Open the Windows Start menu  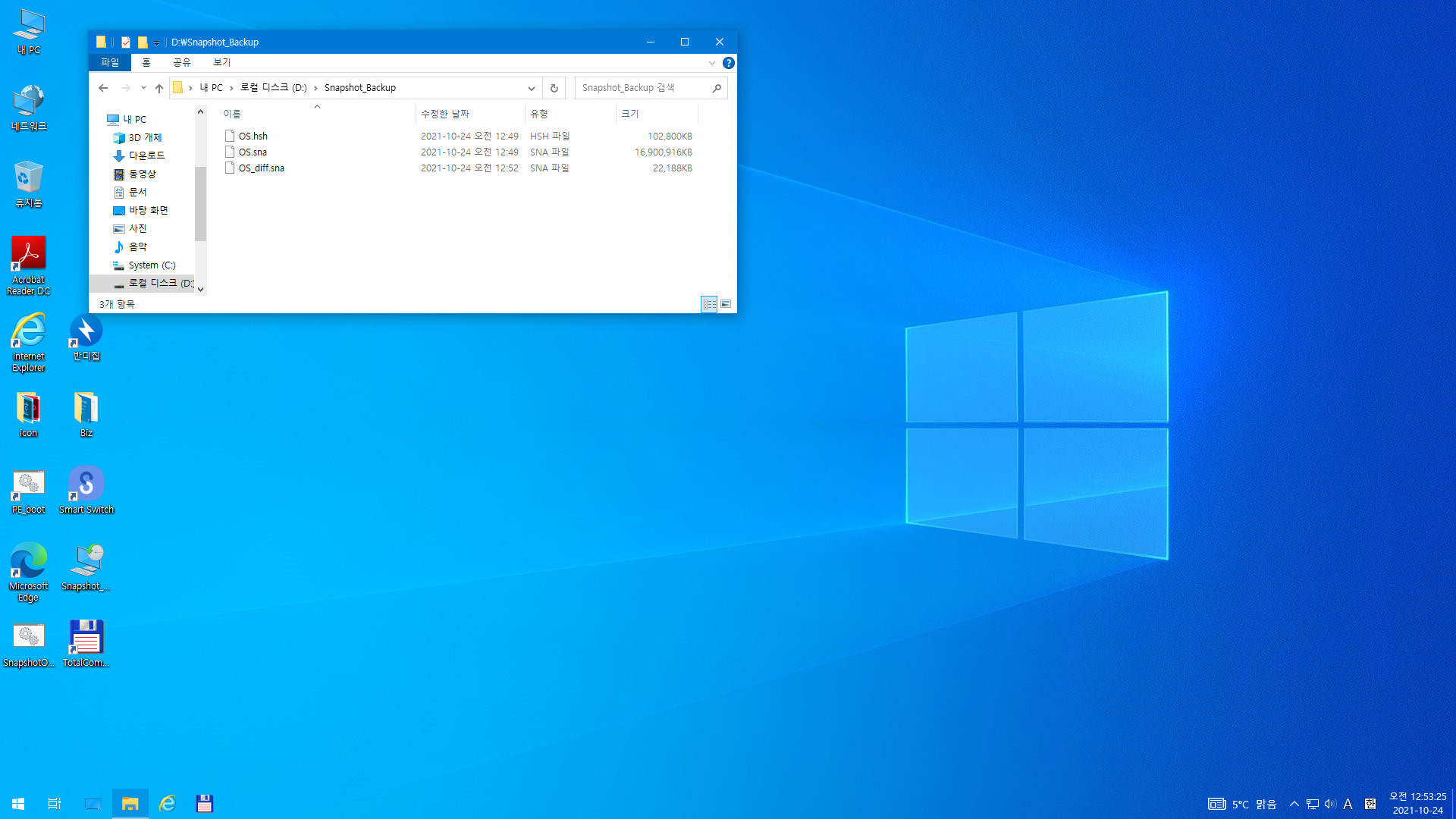(x=18, y=803)
